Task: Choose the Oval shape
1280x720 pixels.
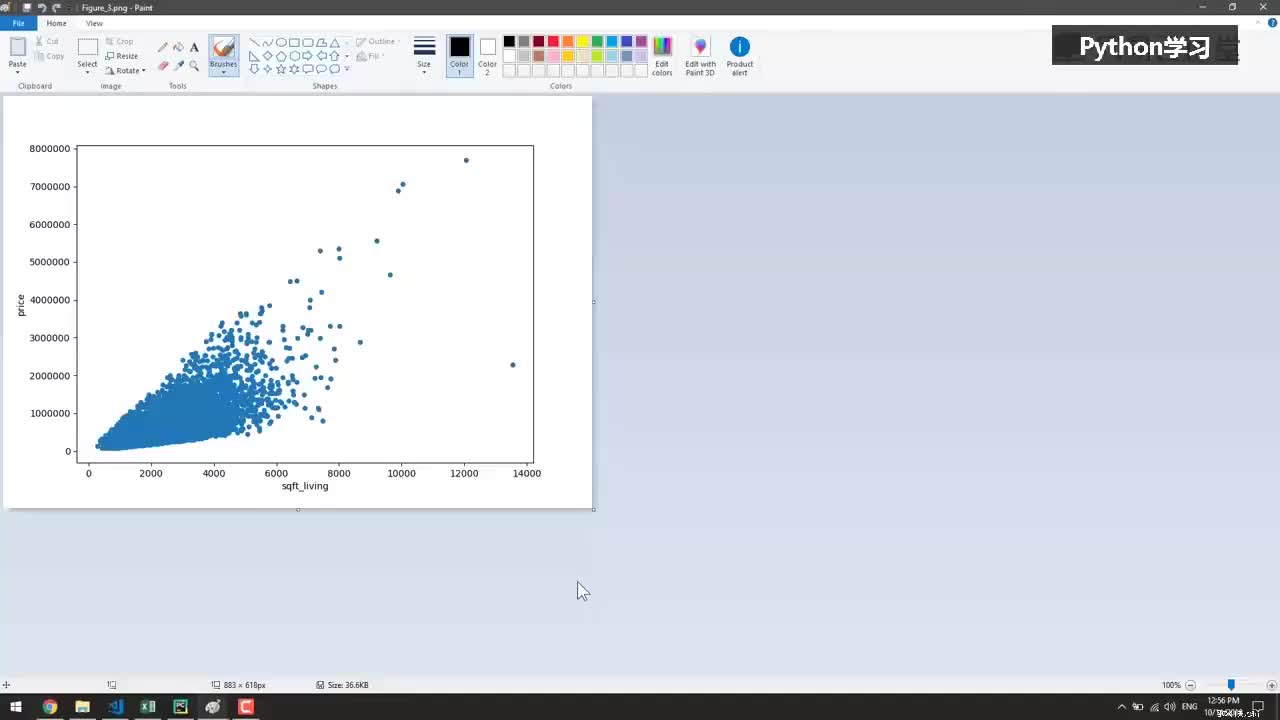Action: click(x=281, y=42)
